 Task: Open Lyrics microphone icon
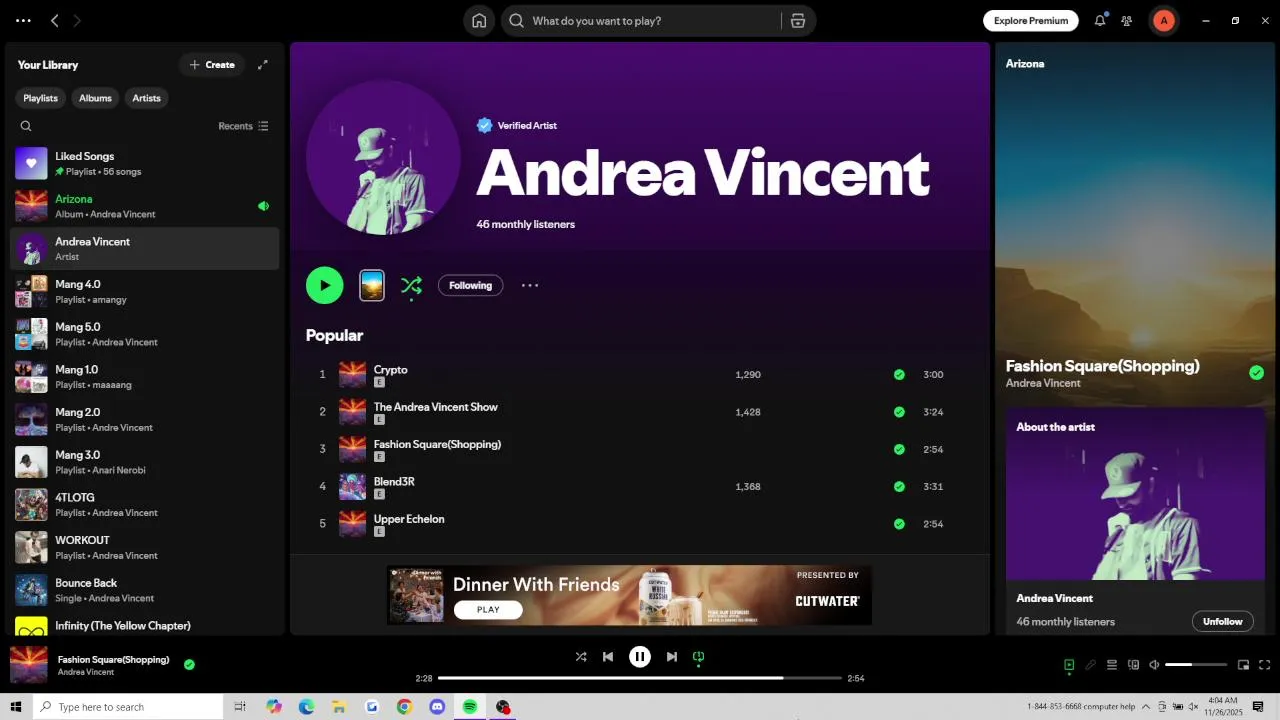pos(1090,665)
